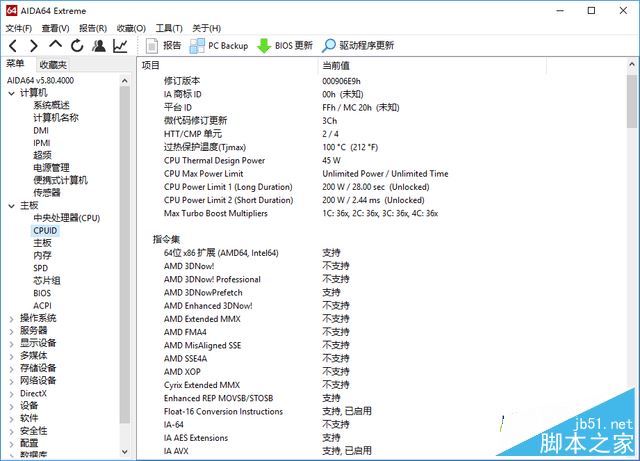Open the 文件(F) menu
The width and height of the screenshot is (640, 461).
tap(19, 28)
